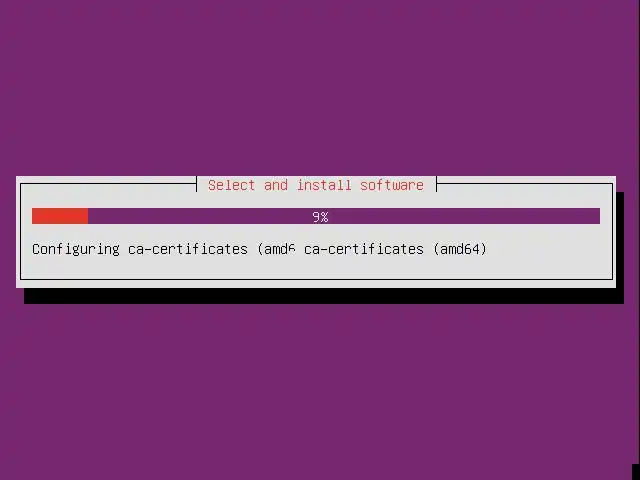
Task: Click the purple background above the dialog
Action: [x=320, y=88]
